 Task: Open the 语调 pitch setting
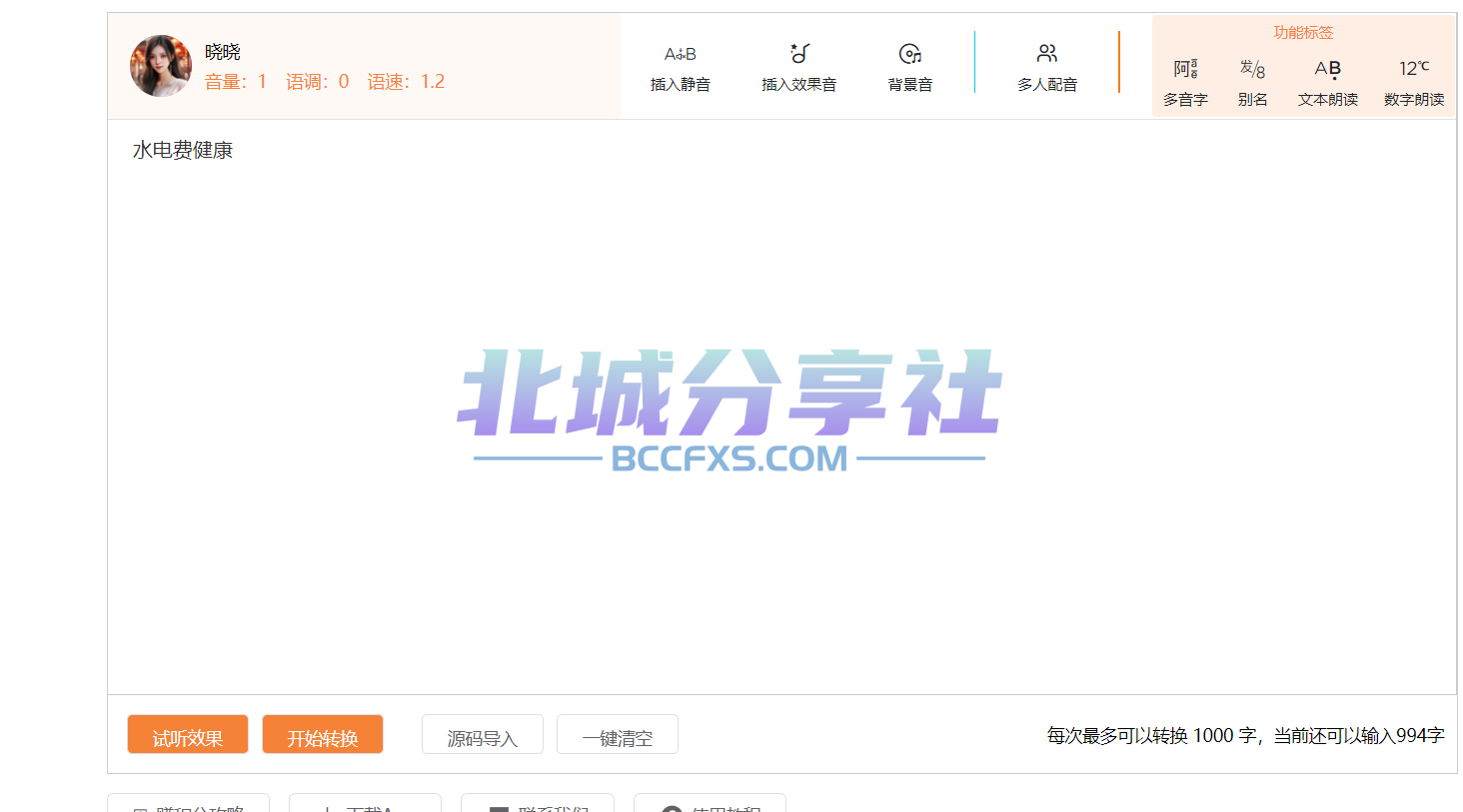tap(318, 82)
